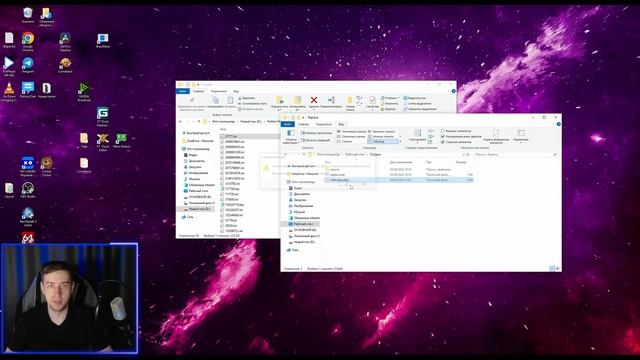
Task: Select Extra large icons layout in front ribbon
Action: (x=352, y=131)
